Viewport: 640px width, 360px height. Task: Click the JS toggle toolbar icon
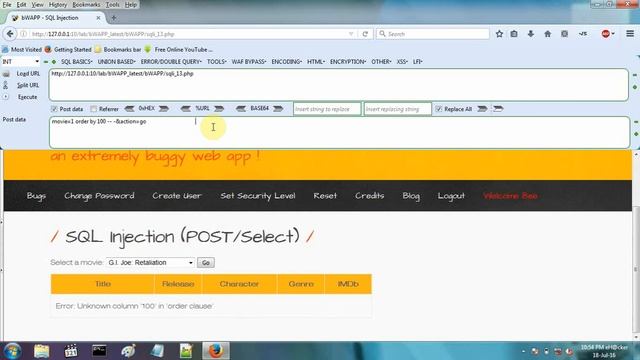coord(583,34)
